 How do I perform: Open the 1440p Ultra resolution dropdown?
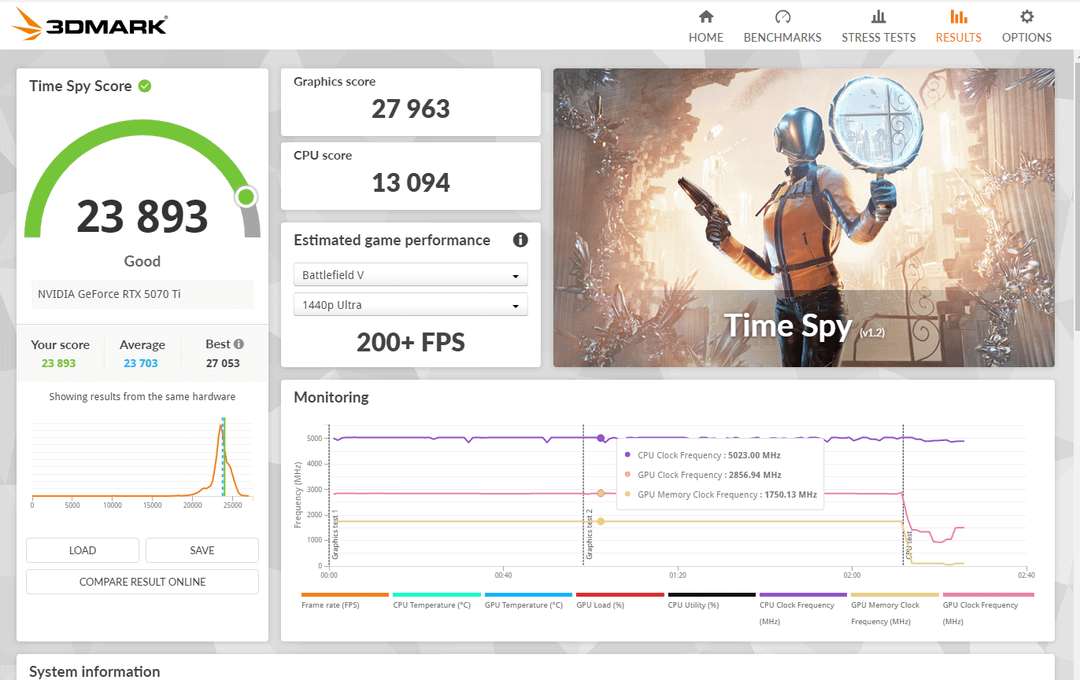(x=410, y=305)
